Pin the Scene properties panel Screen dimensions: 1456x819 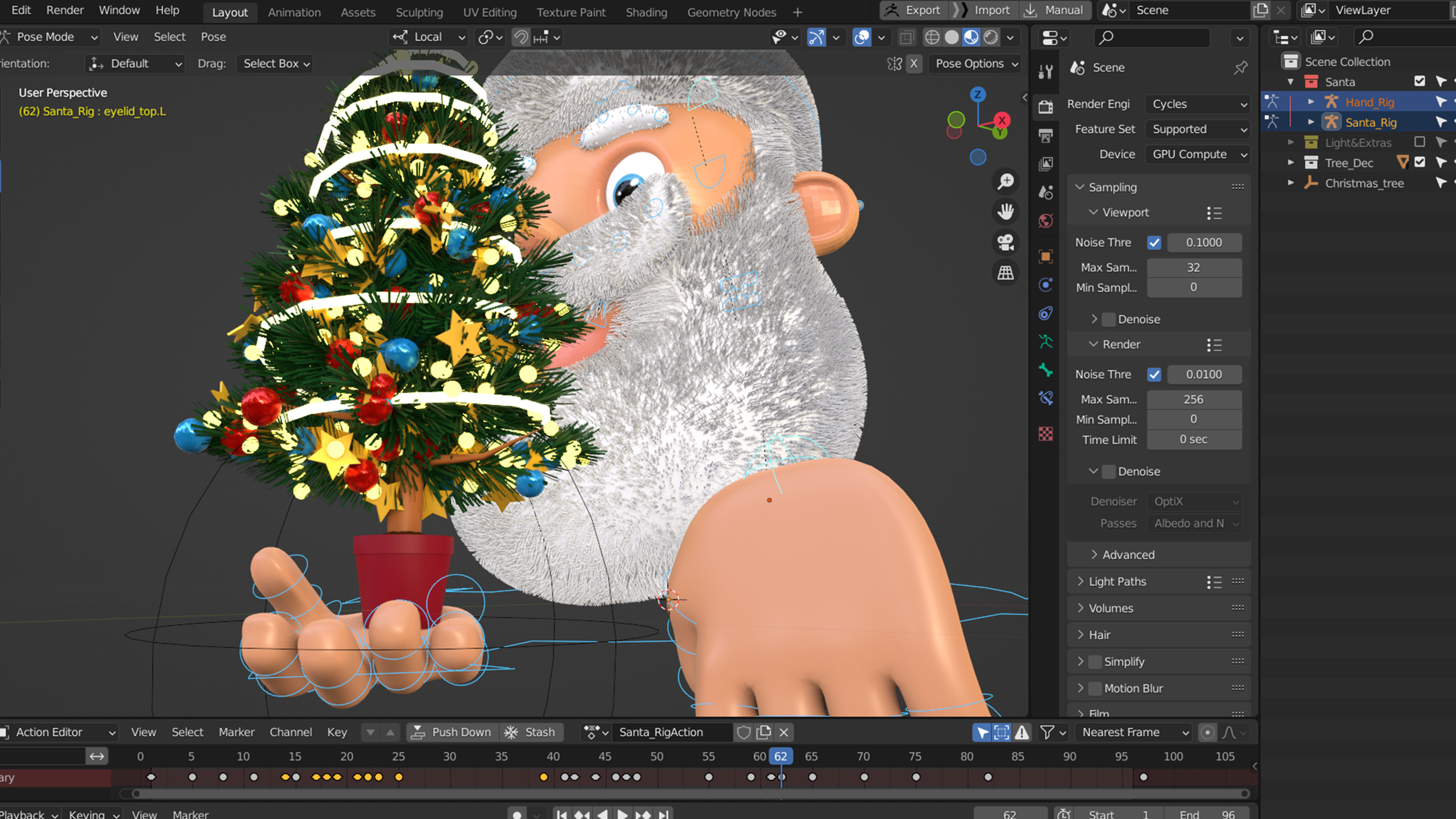click(x=1241, y=68)
